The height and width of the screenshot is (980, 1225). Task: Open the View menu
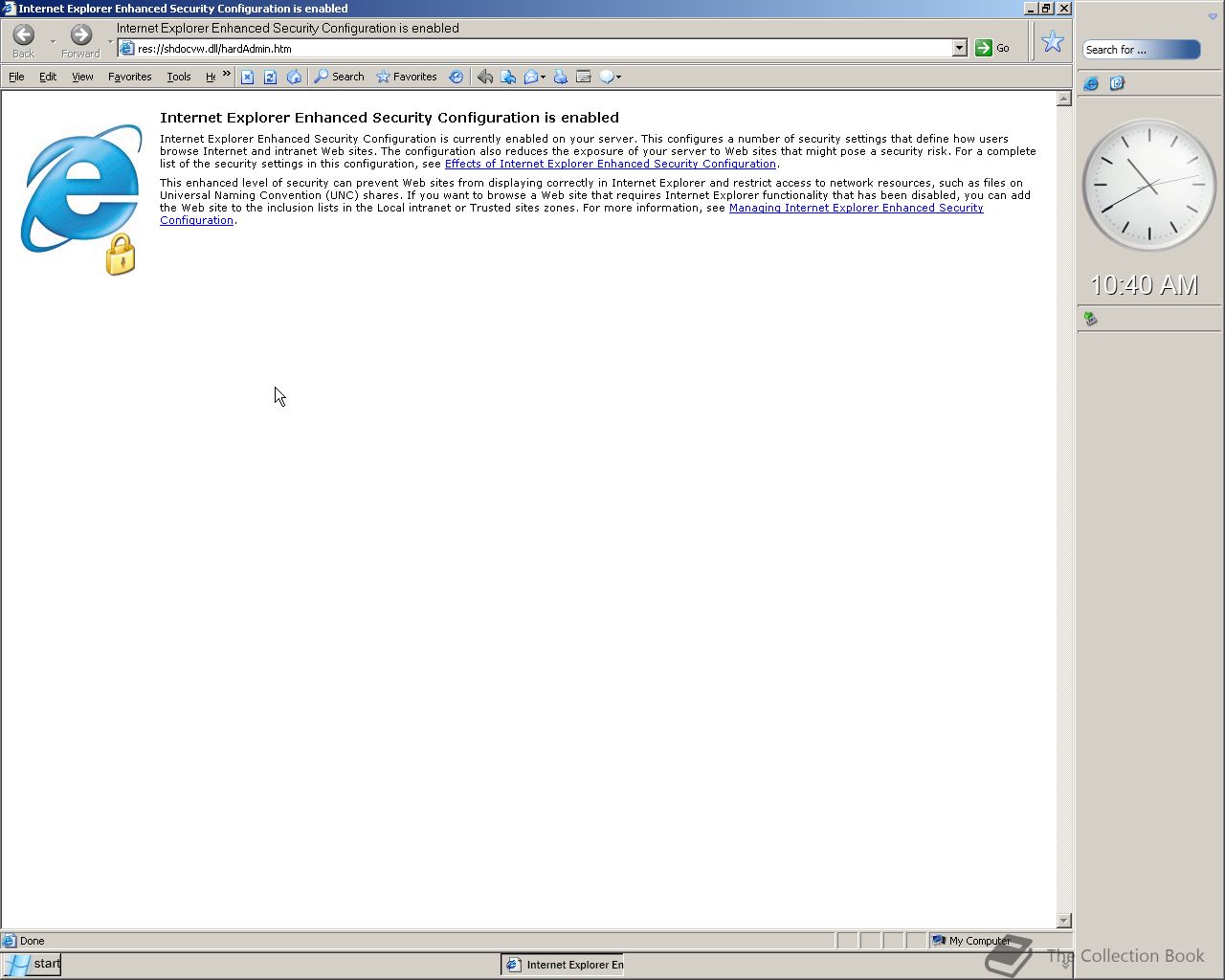tap(82, 77)
